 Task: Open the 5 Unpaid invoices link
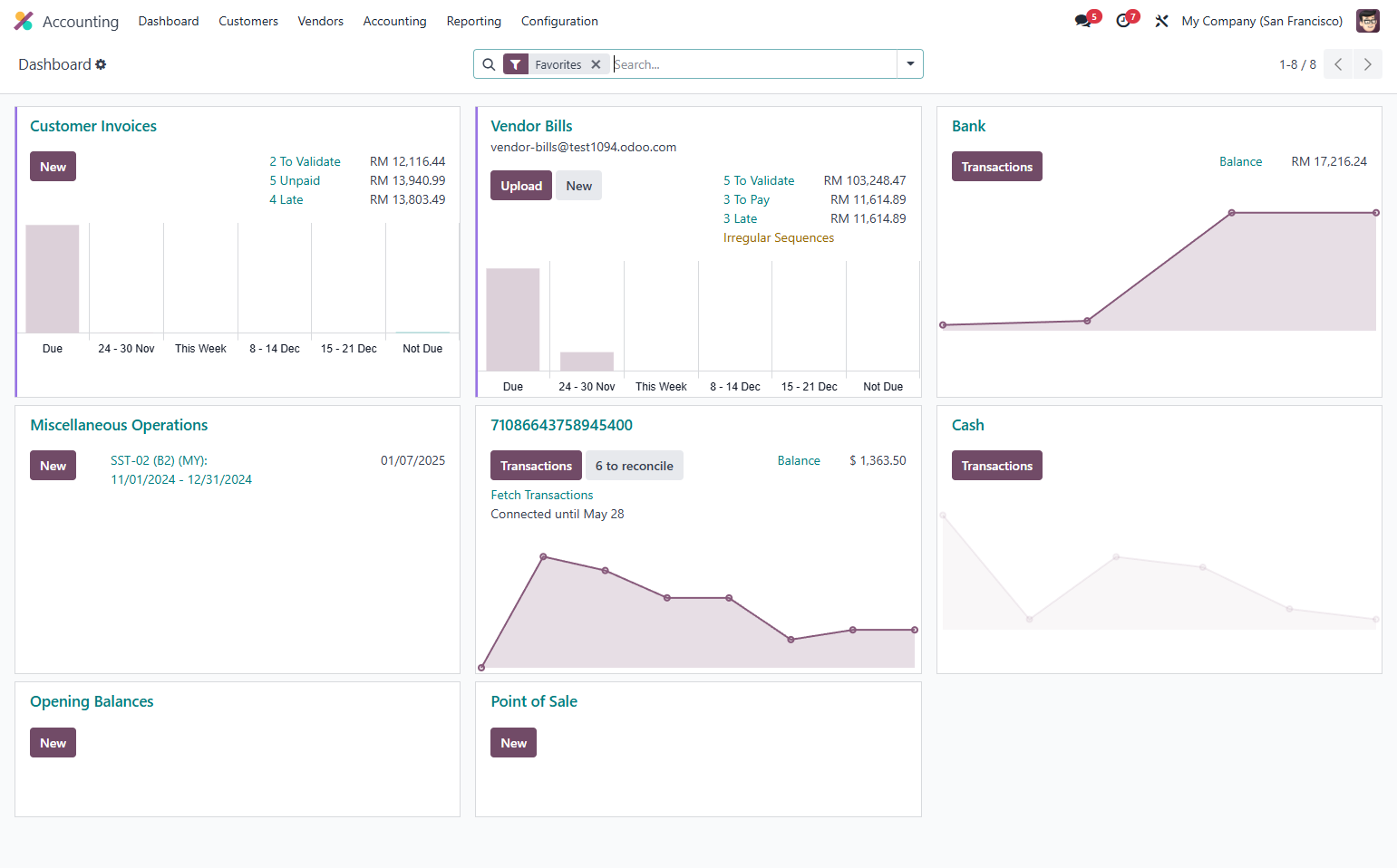(295, 180)
